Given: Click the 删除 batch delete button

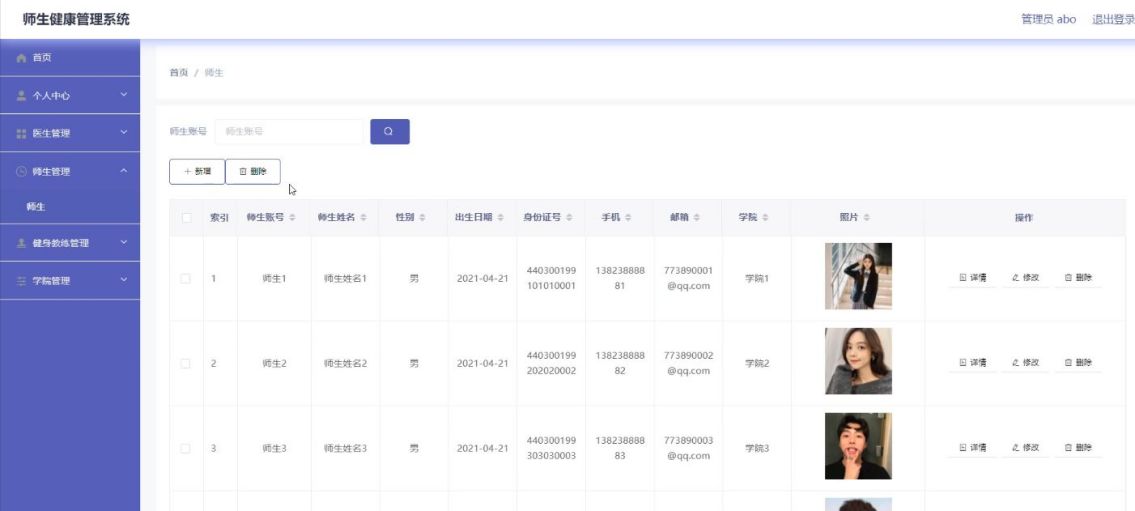Looking at the screenshot, I should coord(253,172).
